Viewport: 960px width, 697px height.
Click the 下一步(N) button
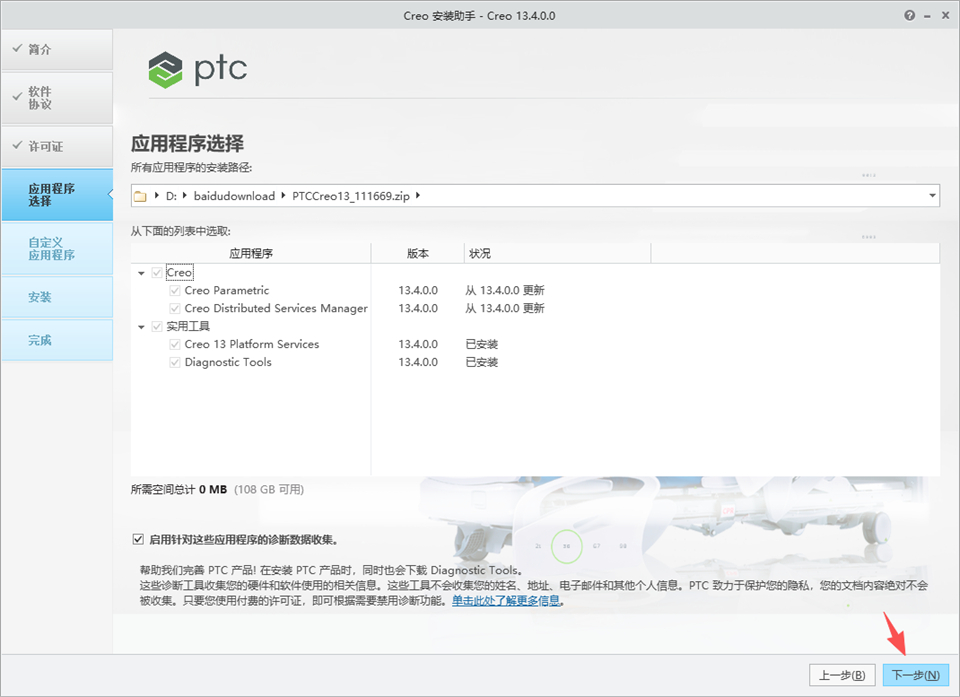tap(915, 675)
